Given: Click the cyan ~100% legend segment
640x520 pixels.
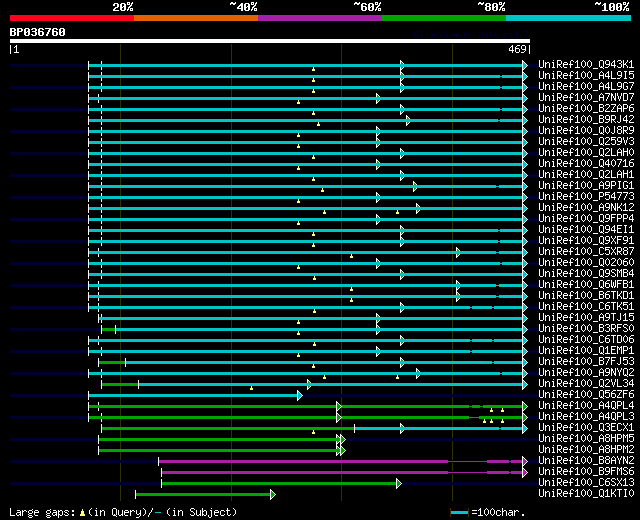Looking at the screenshot, I should click(568, 18).
